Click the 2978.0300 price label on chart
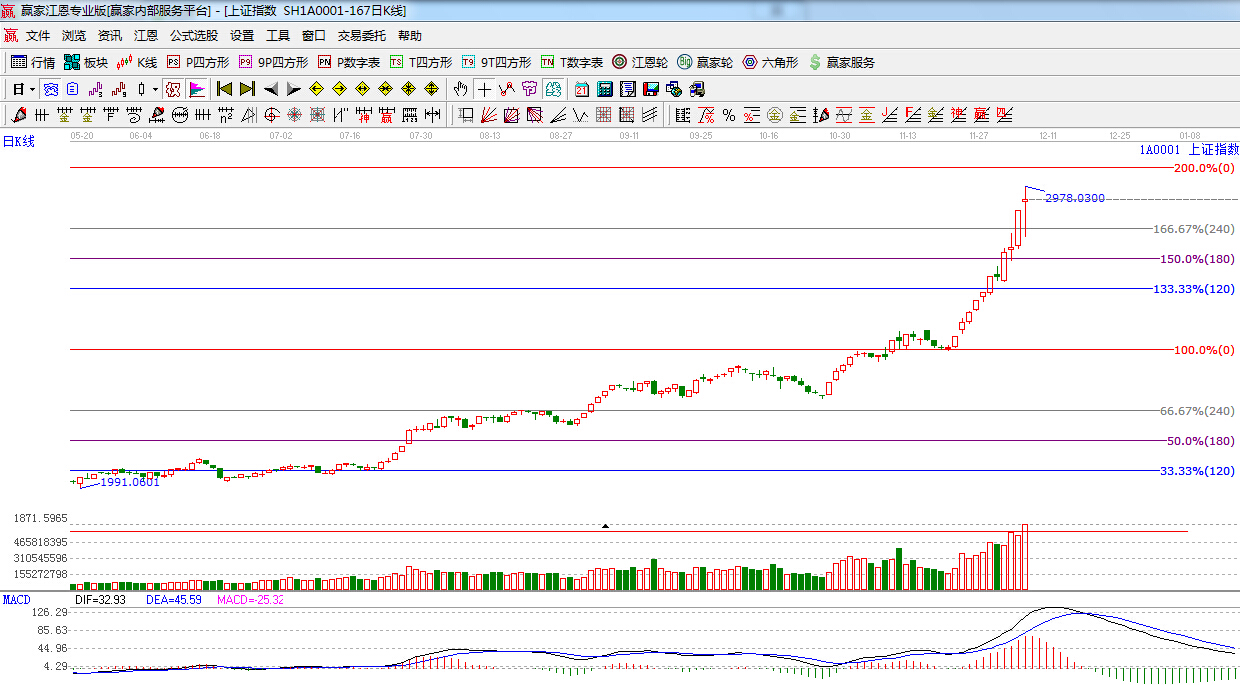This screenshot has width=1240, height=685. 1075,198
